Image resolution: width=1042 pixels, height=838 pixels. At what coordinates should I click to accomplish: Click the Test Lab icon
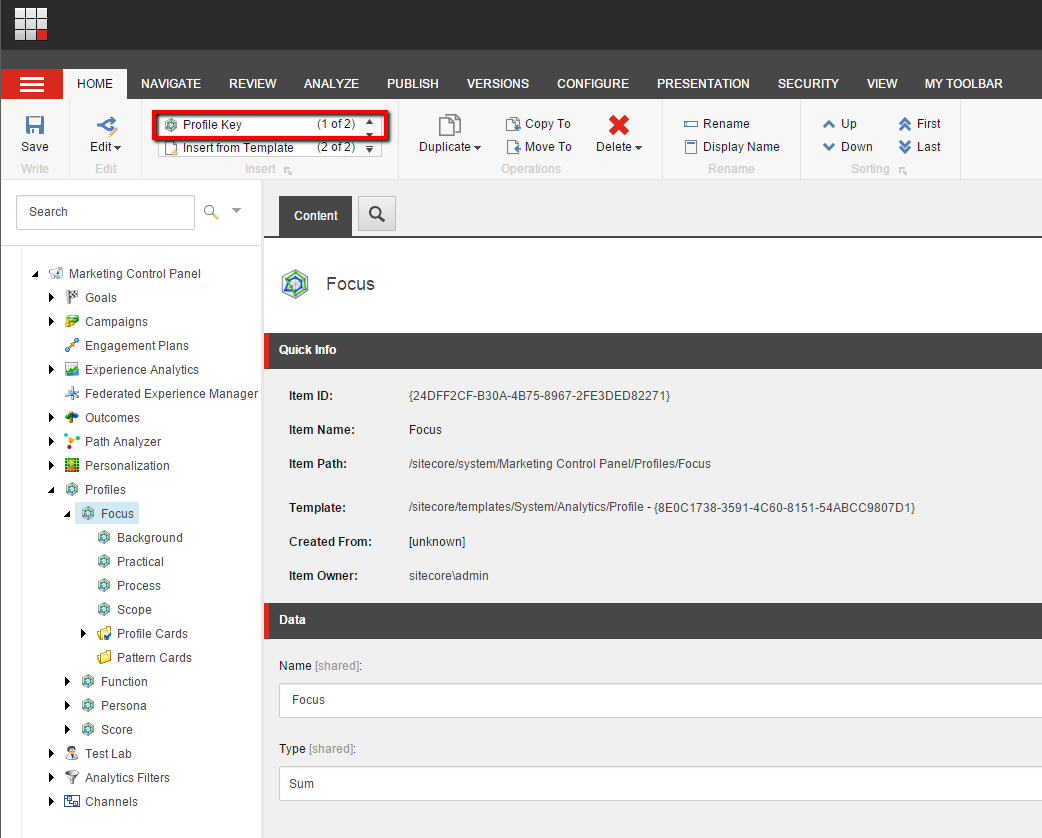(72, 753)
